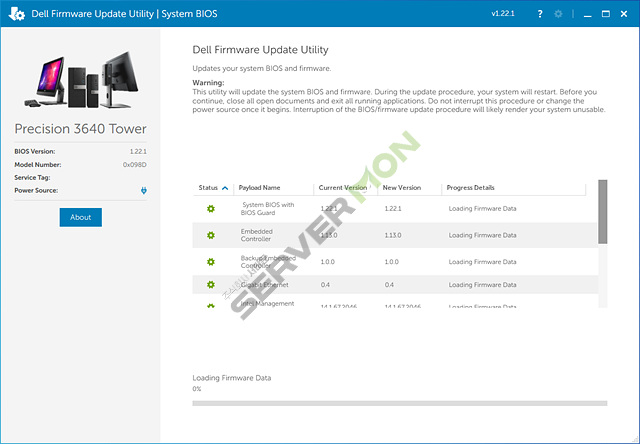Click the 'Precision 3640 Tower' model title
The height and width of the screenshot is (444, 640).
[80, 129]
